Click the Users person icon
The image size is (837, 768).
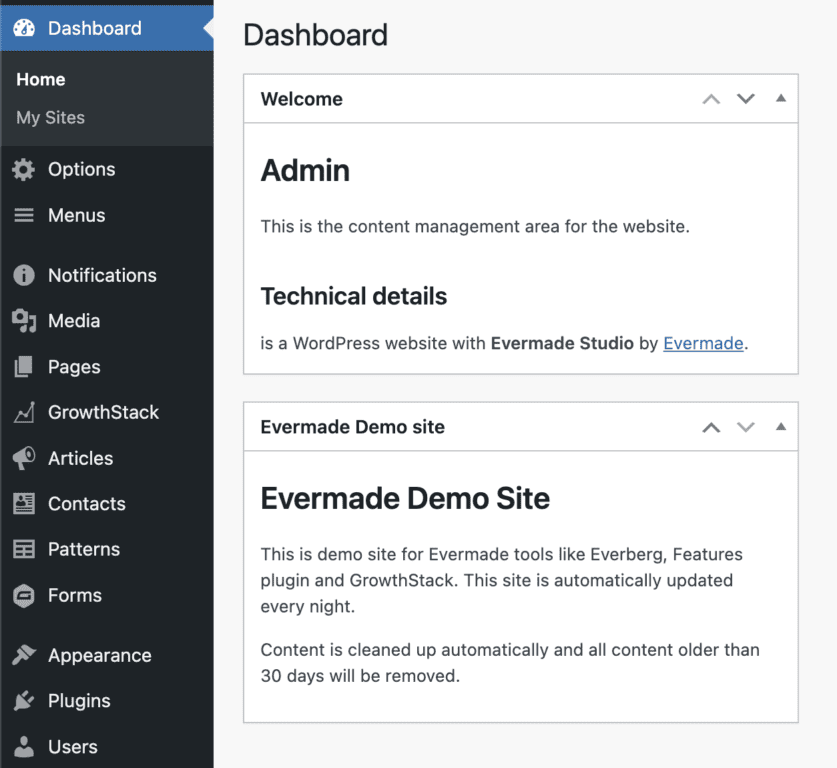click(x=23, y=747)
